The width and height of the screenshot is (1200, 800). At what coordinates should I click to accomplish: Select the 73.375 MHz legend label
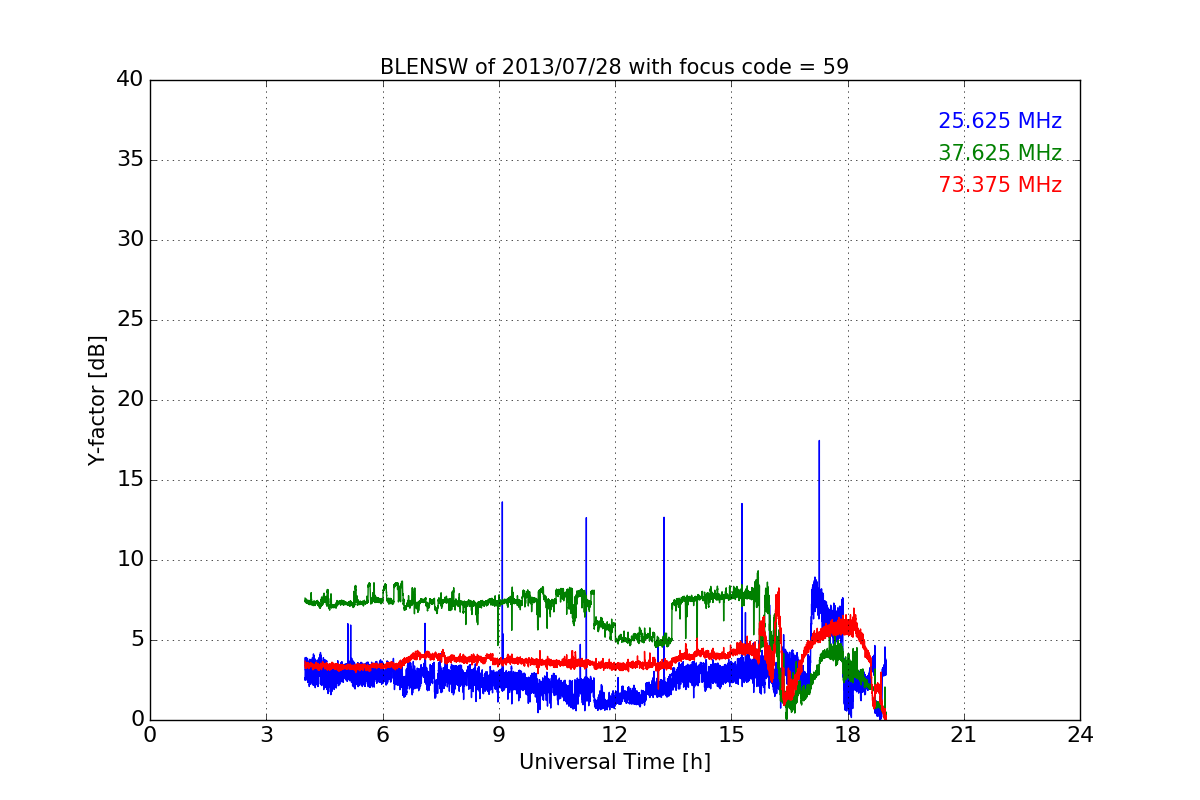[1000, 185]
